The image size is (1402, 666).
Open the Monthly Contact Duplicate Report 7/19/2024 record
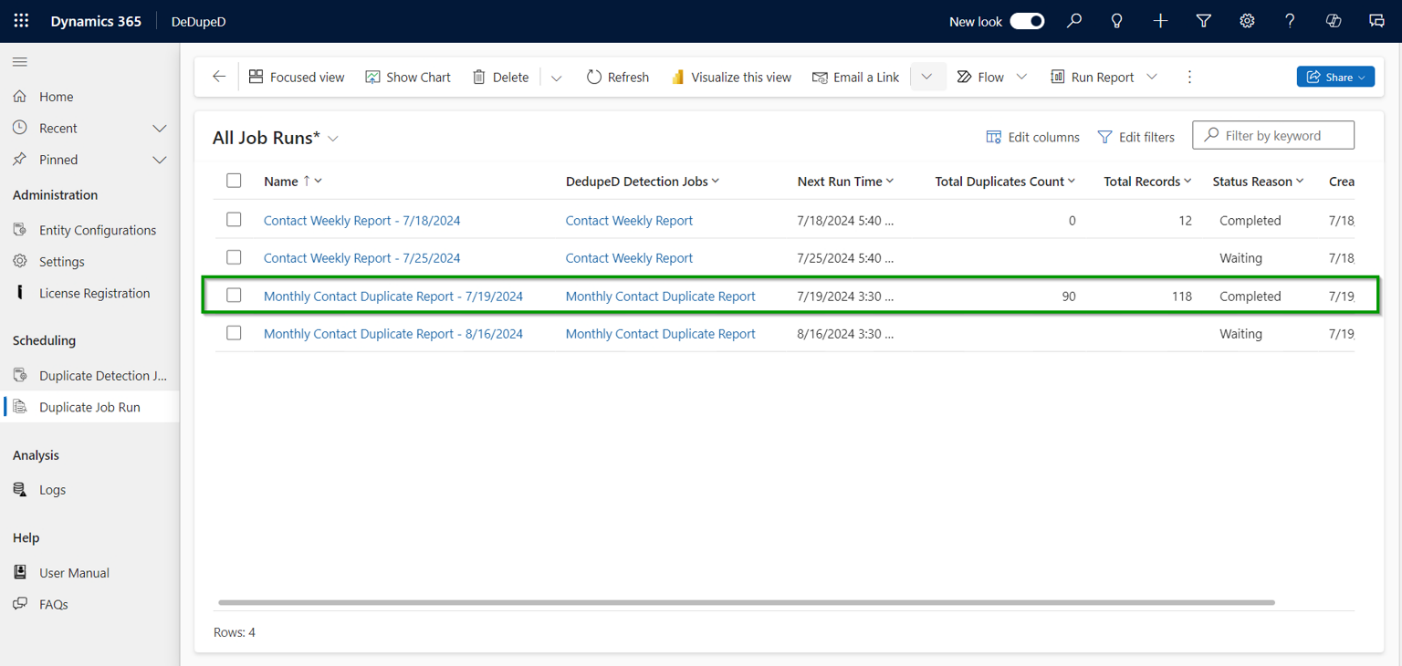click(393, 296)
